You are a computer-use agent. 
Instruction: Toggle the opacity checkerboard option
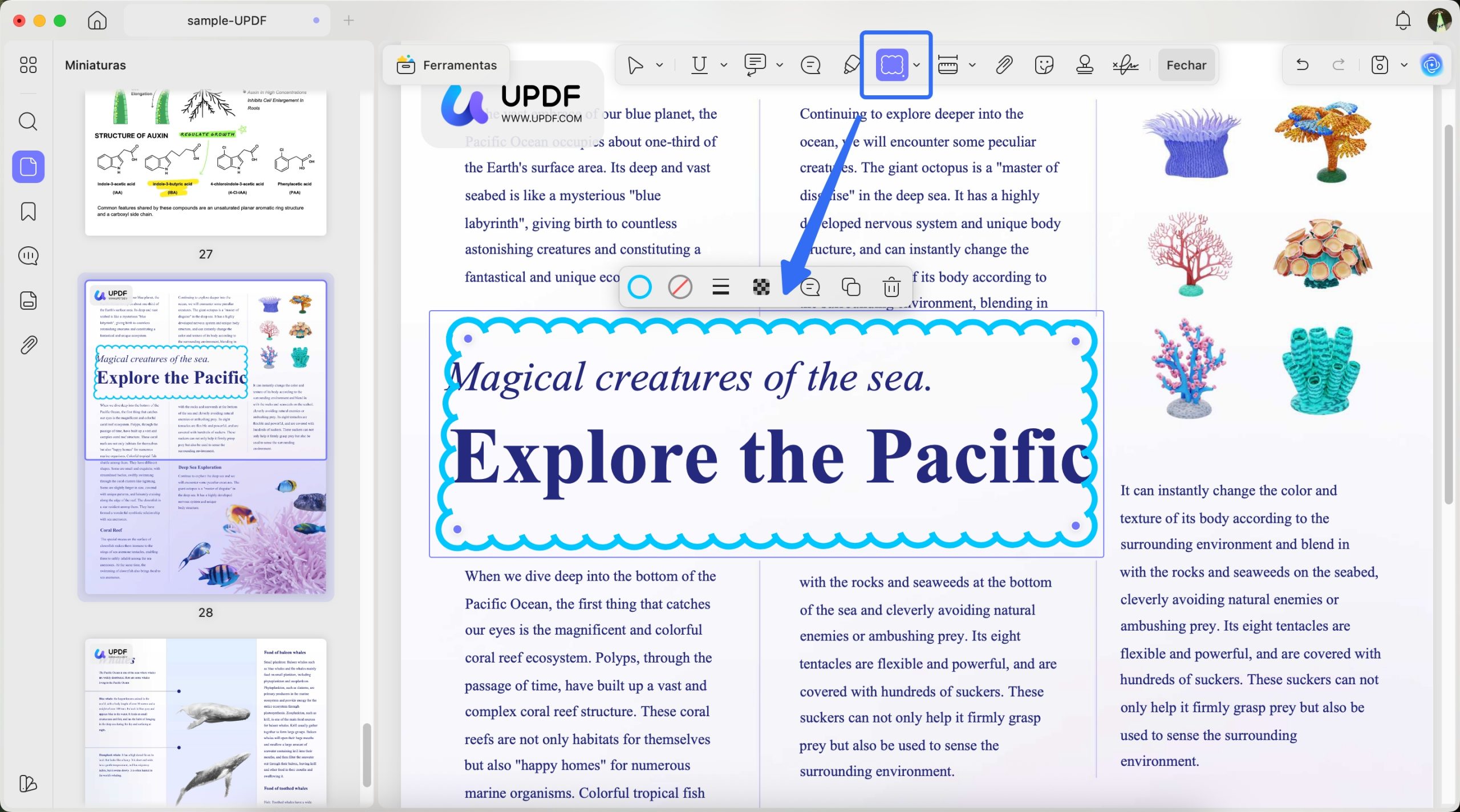pos(761,287)
